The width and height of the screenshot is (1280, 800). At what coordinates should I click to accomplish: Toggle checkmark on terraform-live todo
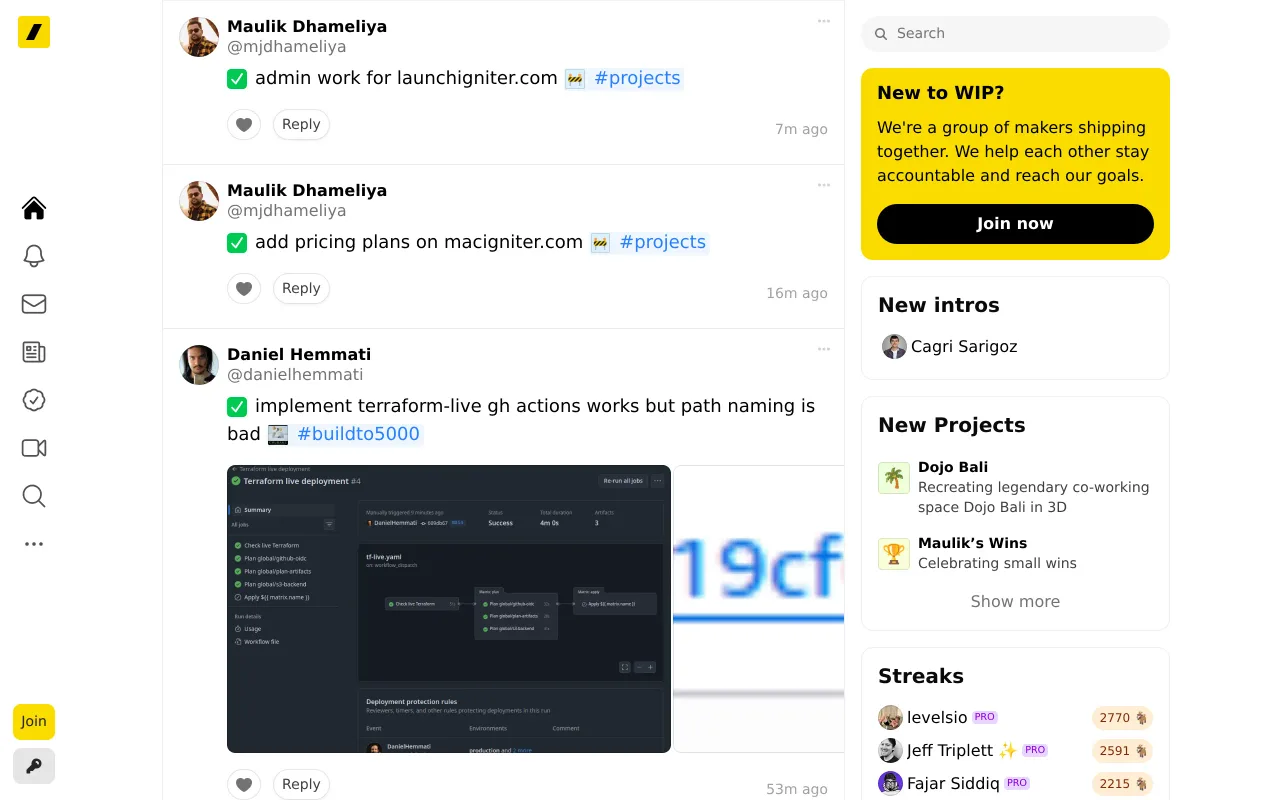pyautogui.click(x=237, y=406)
